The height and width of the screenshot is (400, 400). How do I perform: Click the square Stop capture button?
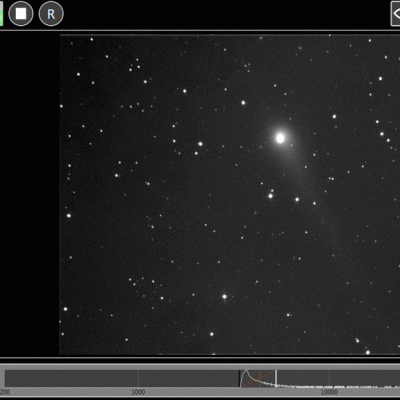coord(21,14)
